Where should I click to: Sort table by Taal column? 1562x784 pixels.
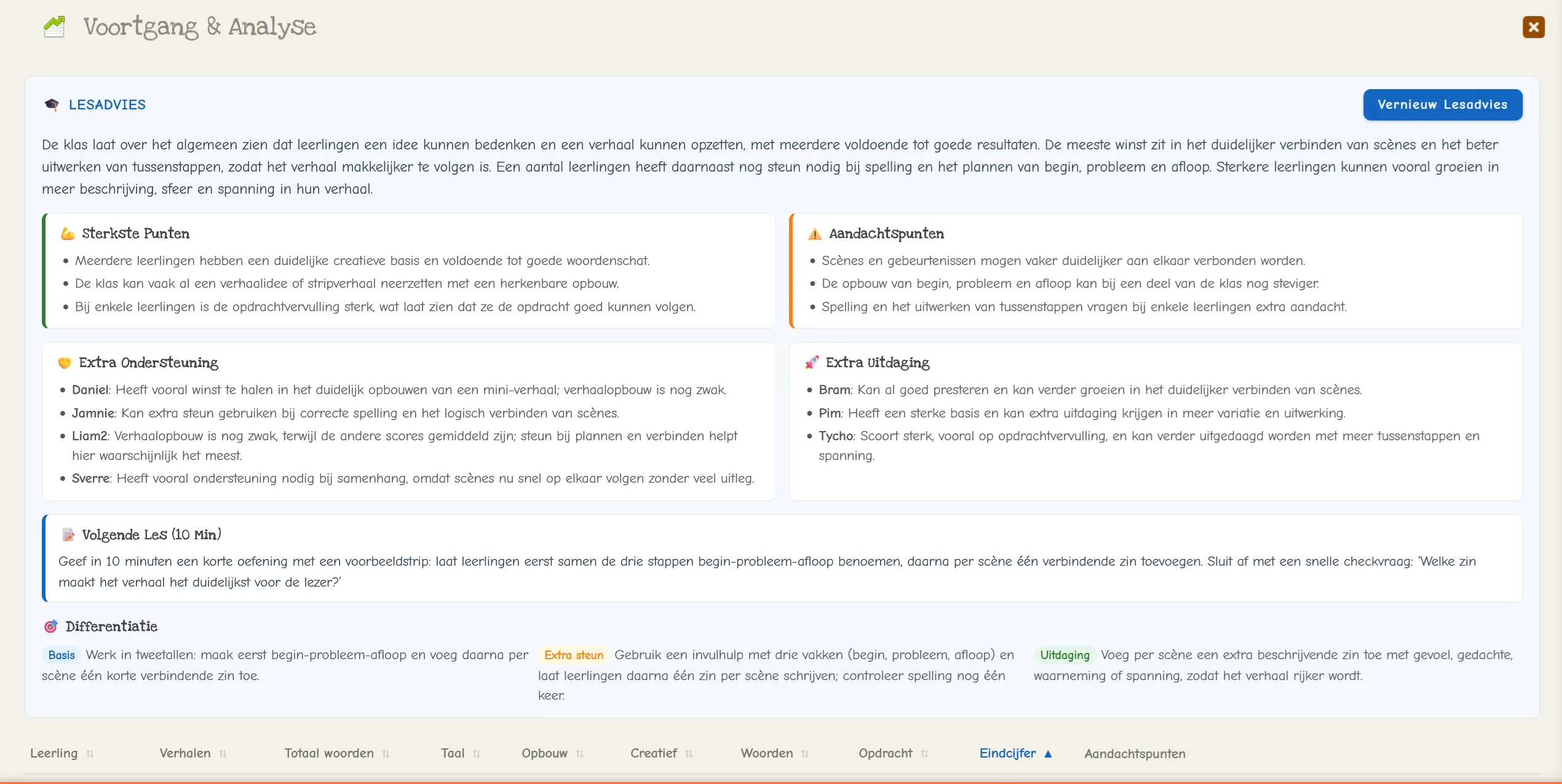(x=460, y=753)
